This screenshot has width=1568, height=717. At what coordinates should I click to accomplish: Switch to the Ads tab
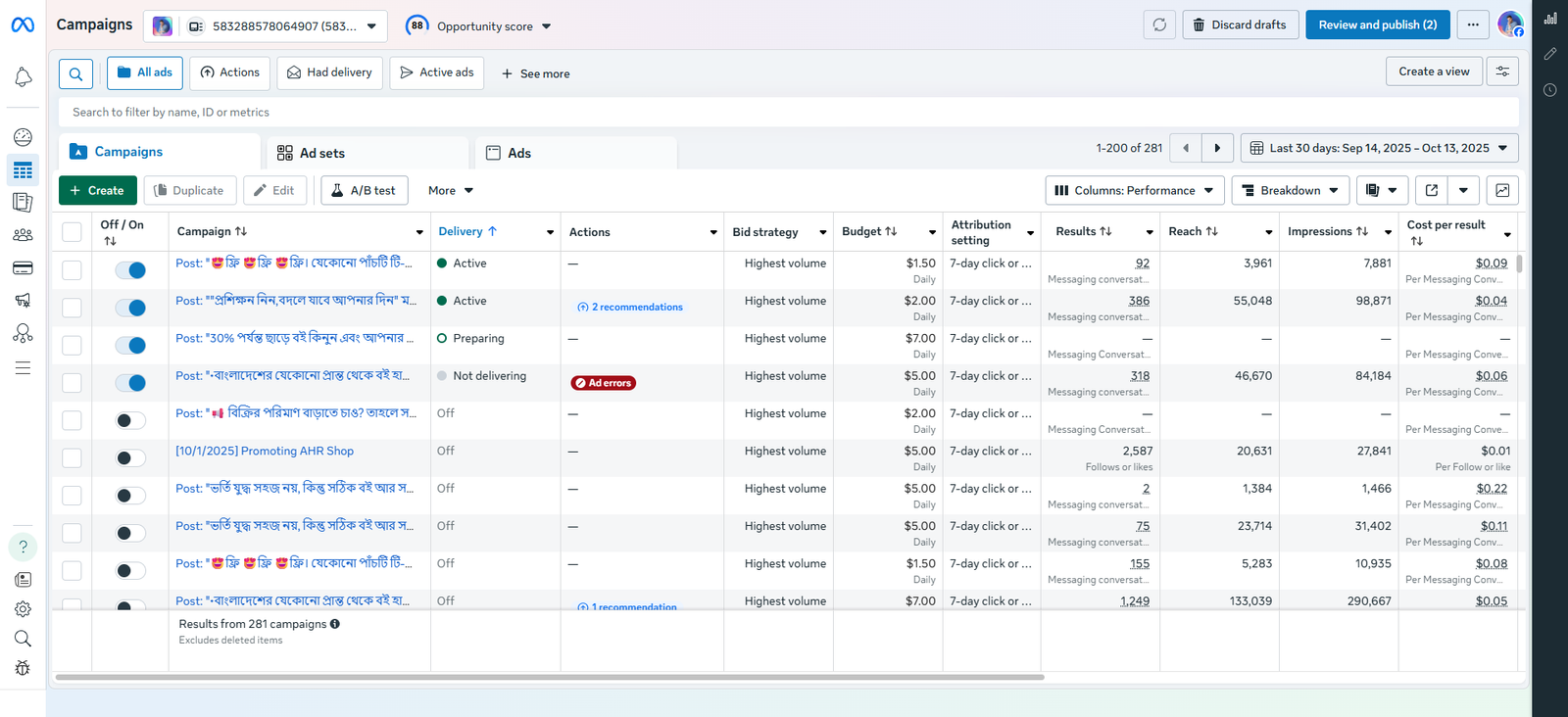[x=519, y=153]
